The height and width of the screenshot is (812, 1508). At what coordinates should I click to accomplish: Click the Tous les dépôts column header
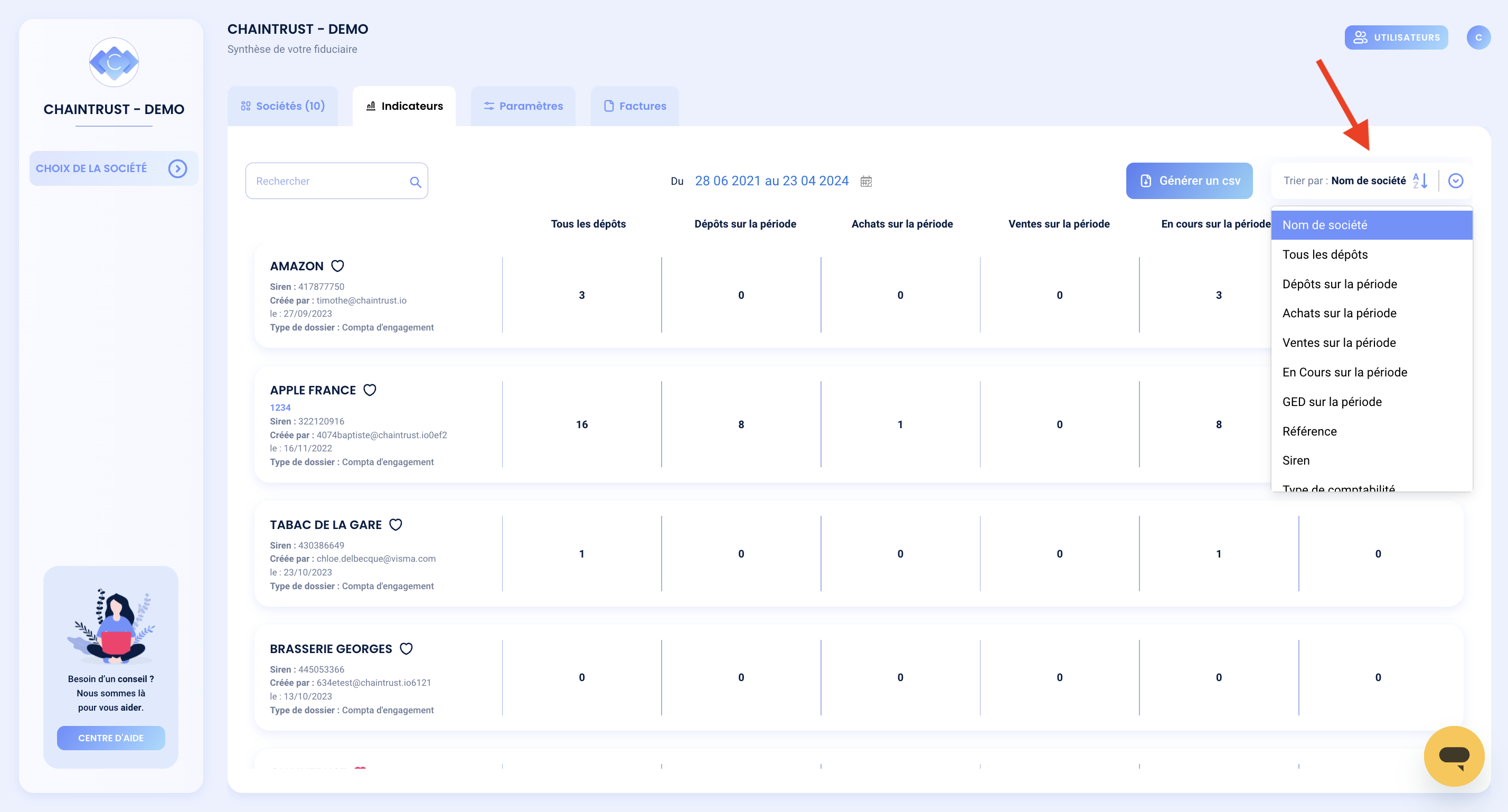[x=588, y=224]
